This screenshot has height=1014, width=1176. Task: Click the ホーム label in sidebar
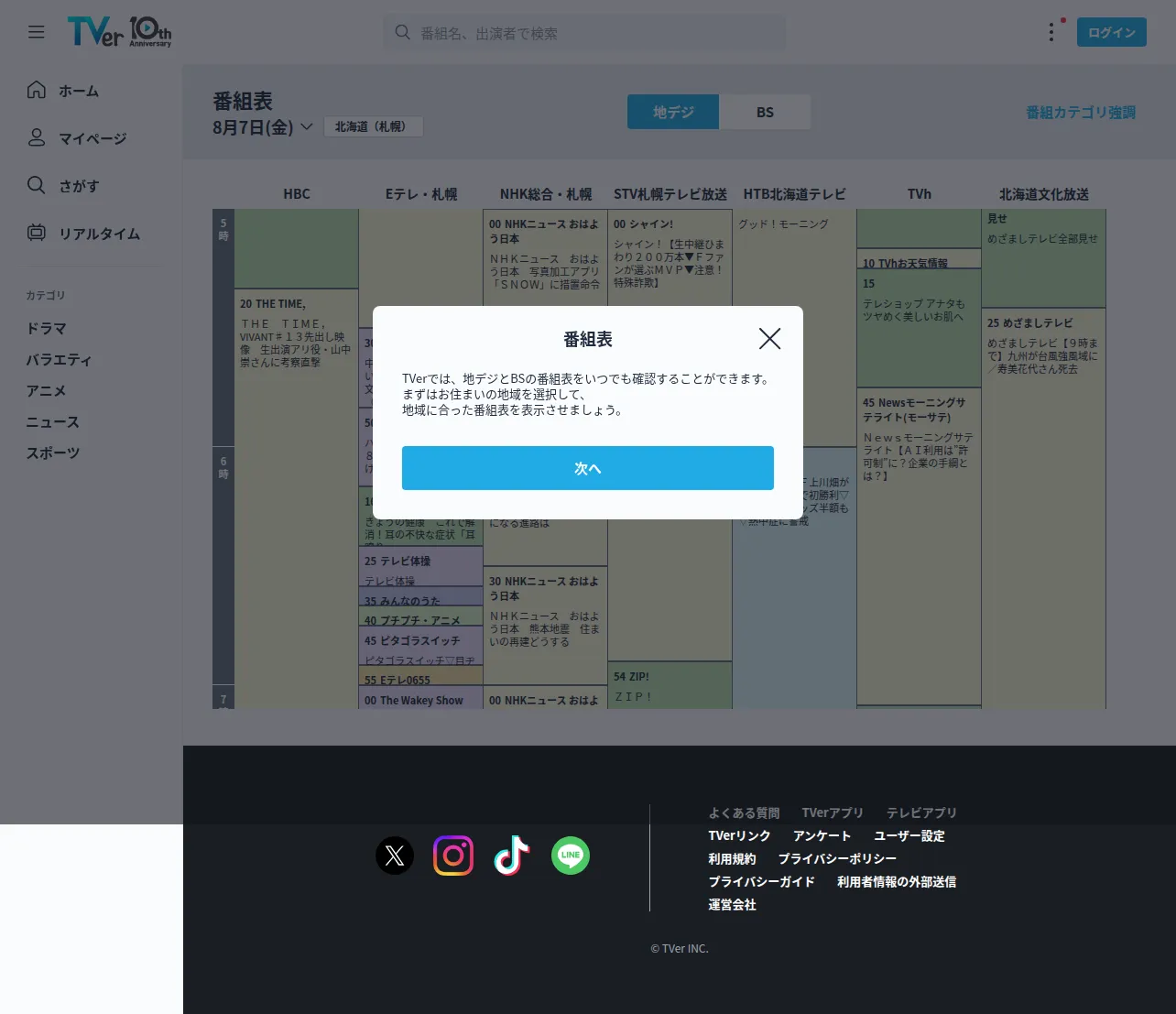click(79, 91)
